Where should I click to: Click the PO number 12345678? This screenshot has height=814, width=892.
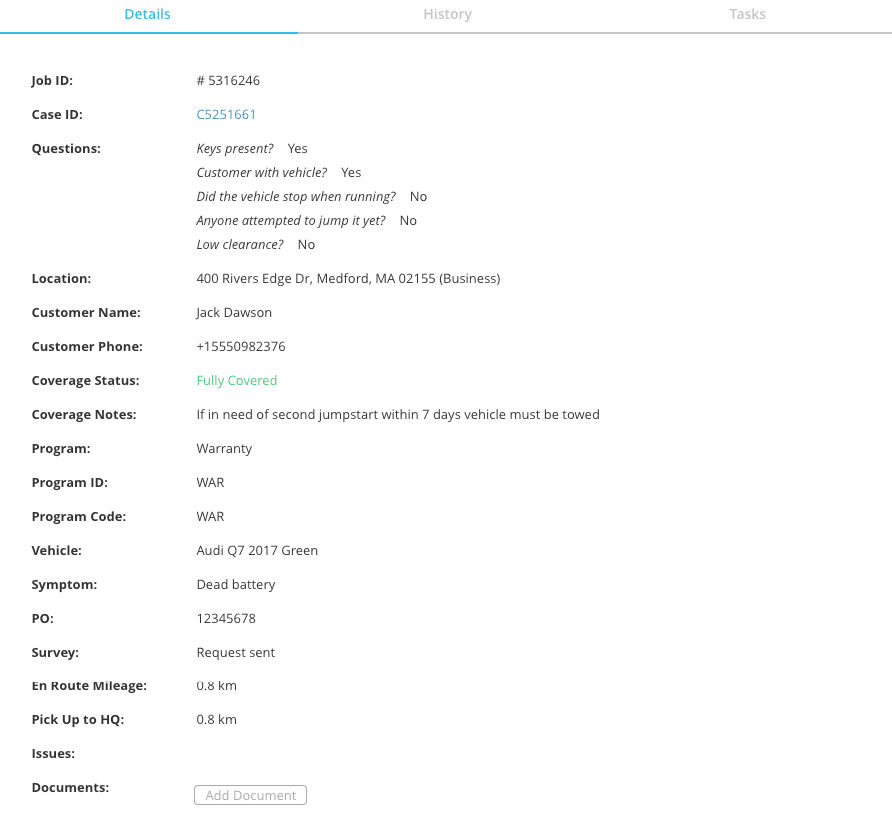click(226, 618)
